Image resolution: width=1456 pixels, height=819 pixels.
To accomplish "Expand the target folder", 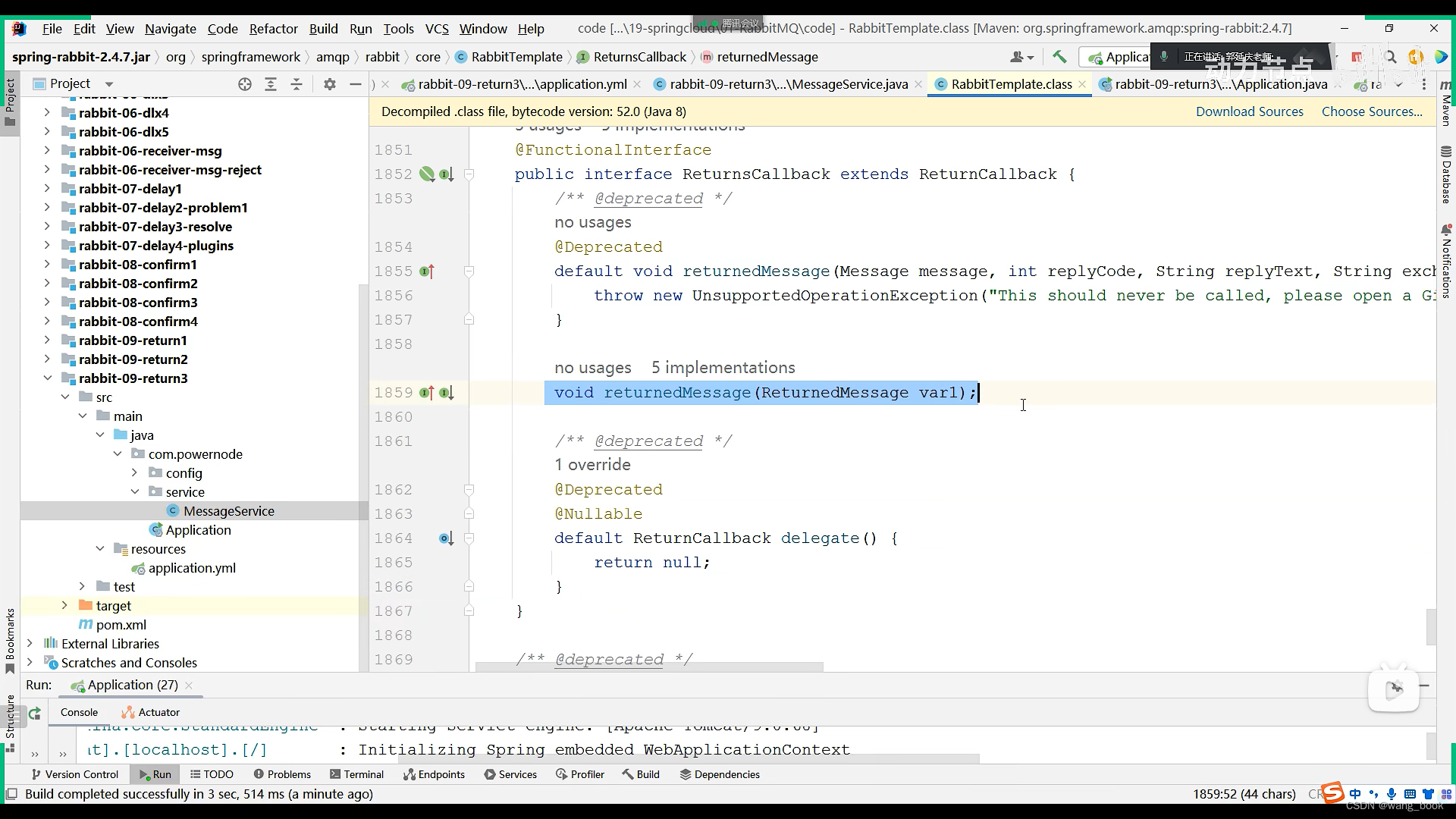I will coord(64,606).
